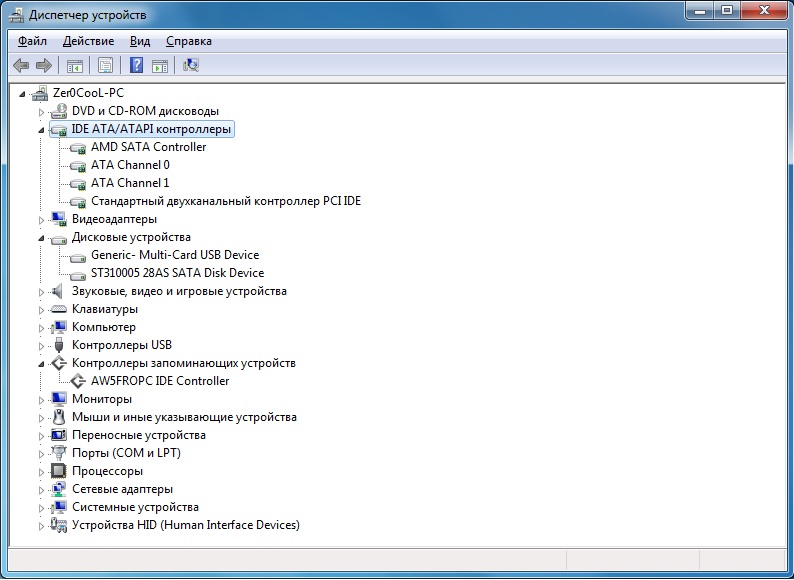Collapse the Zer0CooL-PC root node
The width and height of the screenshot is (794, 580).
tap(22, 94)
